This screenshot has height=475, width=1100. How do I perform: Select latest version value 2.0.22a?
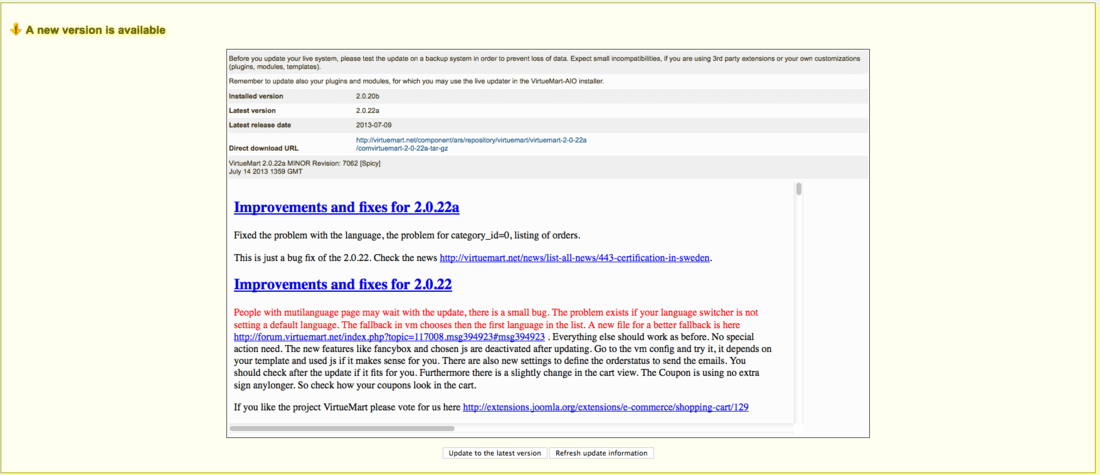coord(368,110)
